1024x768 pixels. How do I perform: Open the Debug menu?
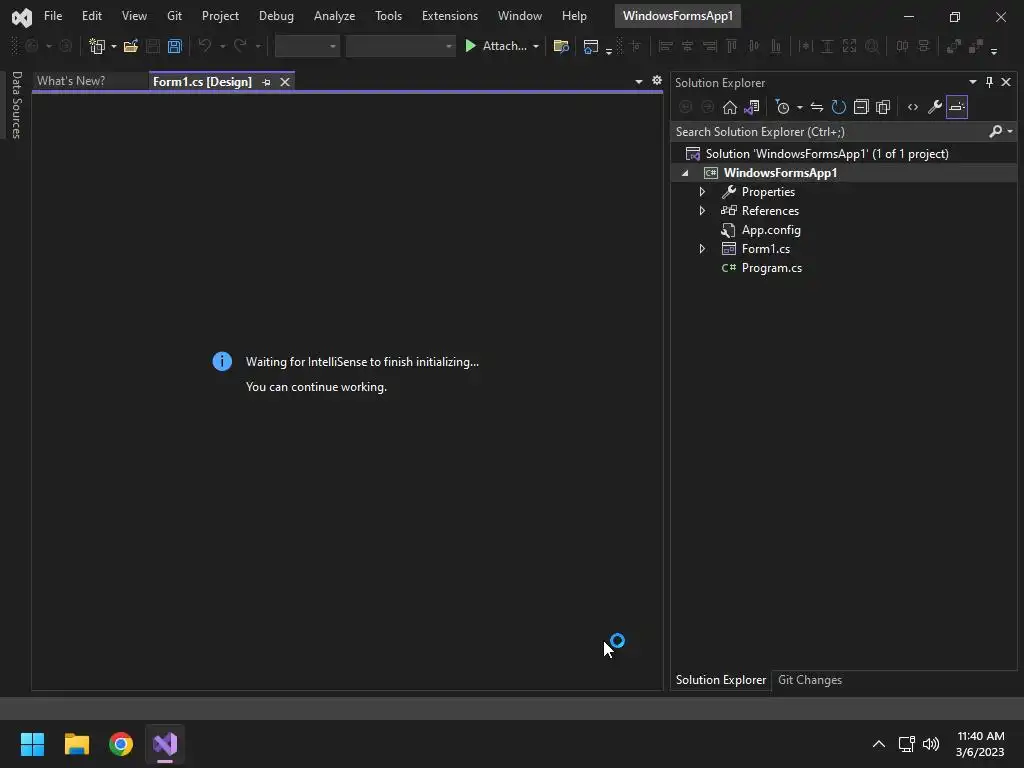276,16
